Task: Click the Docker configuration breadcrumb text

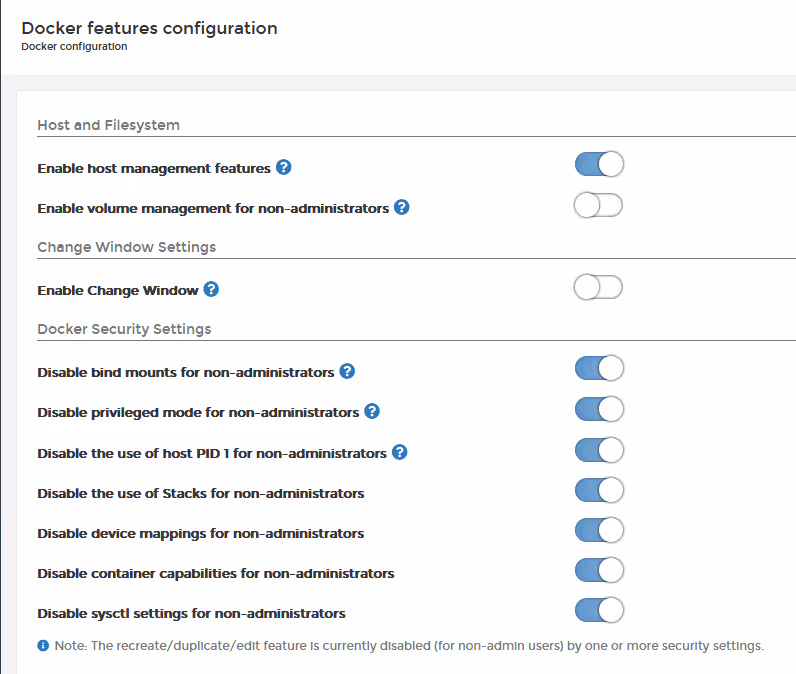Action: (74, 46)
